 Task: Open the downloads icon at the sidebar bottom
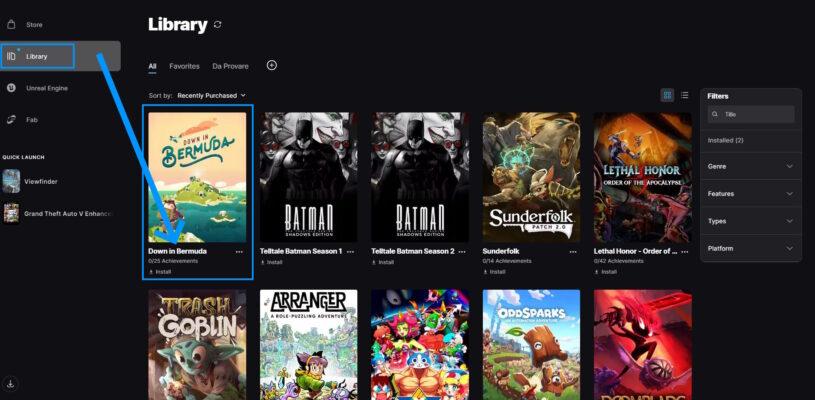point(11,384)
